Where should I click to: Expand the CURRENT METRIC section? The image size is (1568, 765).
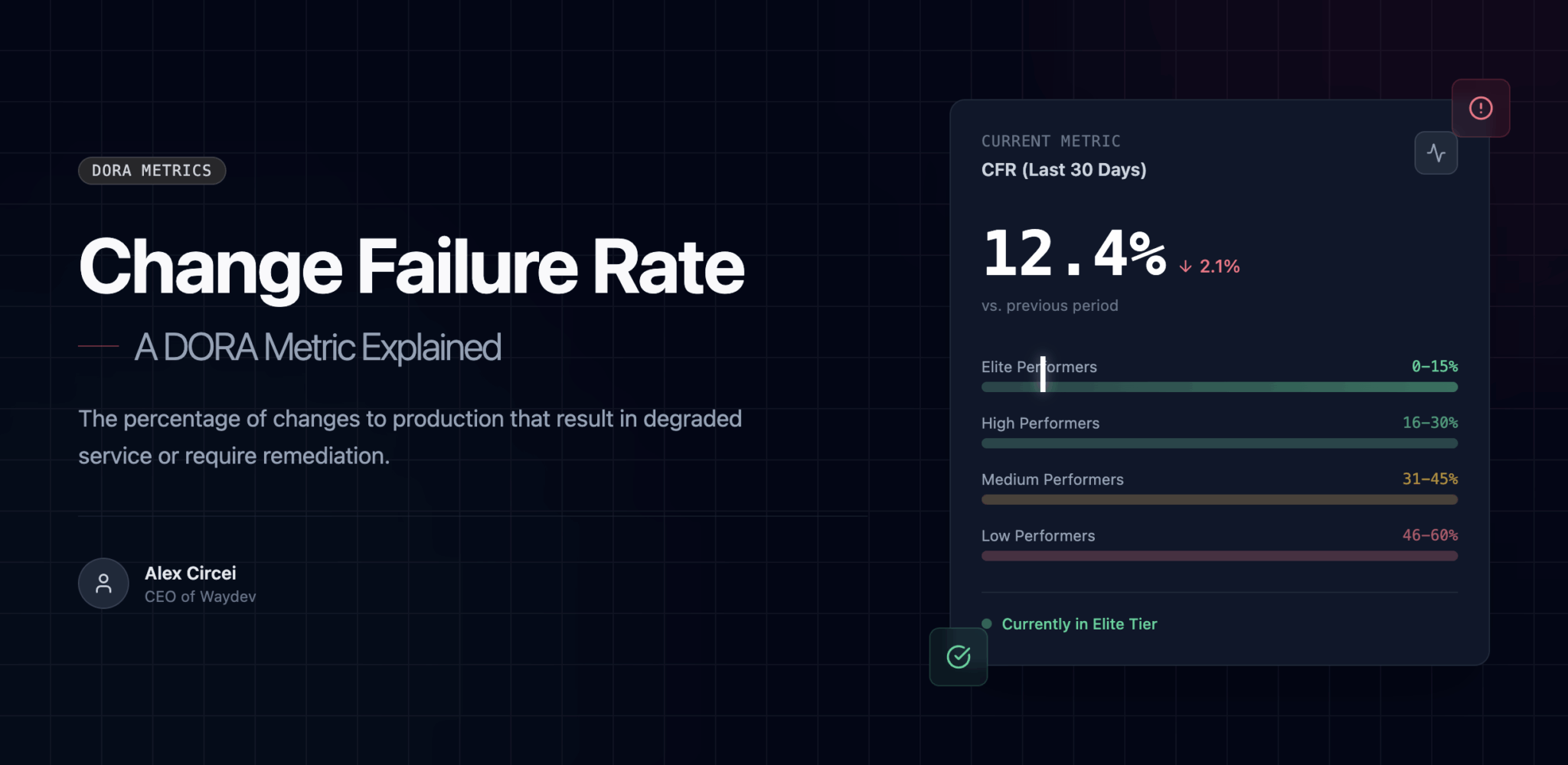[x=1050, y=141]
